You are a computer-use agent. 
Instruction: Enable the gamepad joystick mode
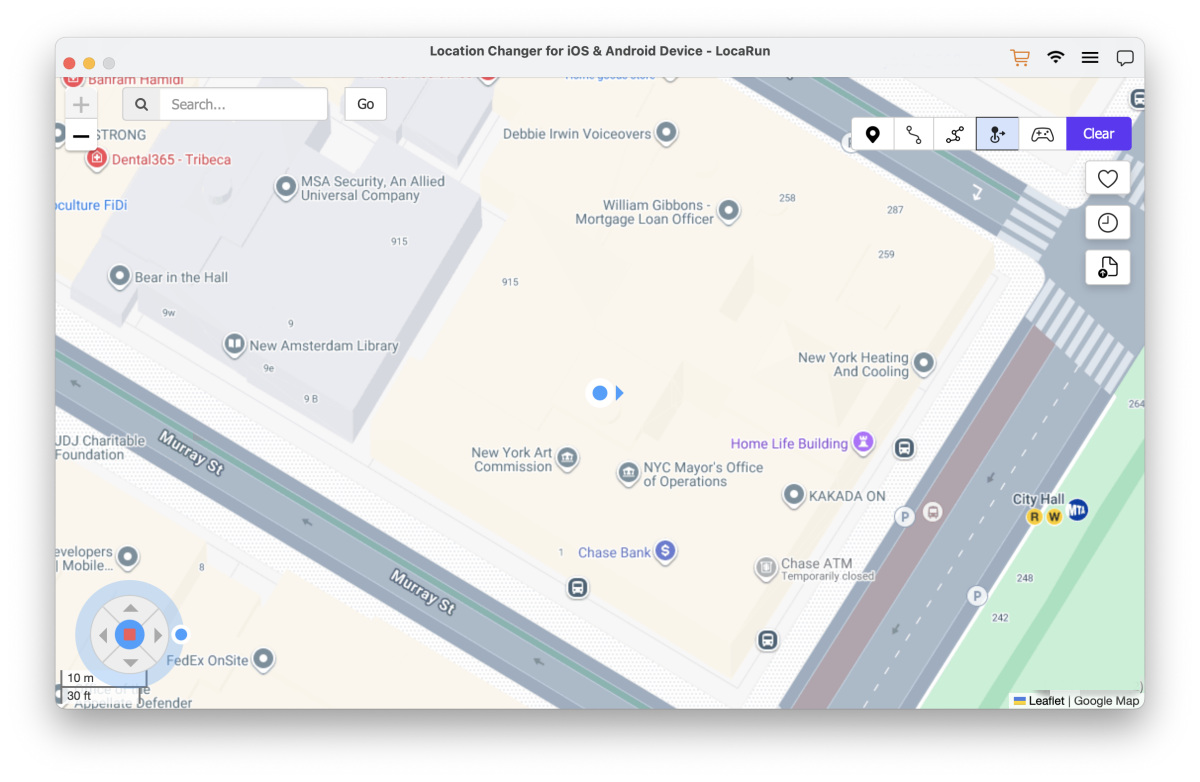click(1042, 134)
